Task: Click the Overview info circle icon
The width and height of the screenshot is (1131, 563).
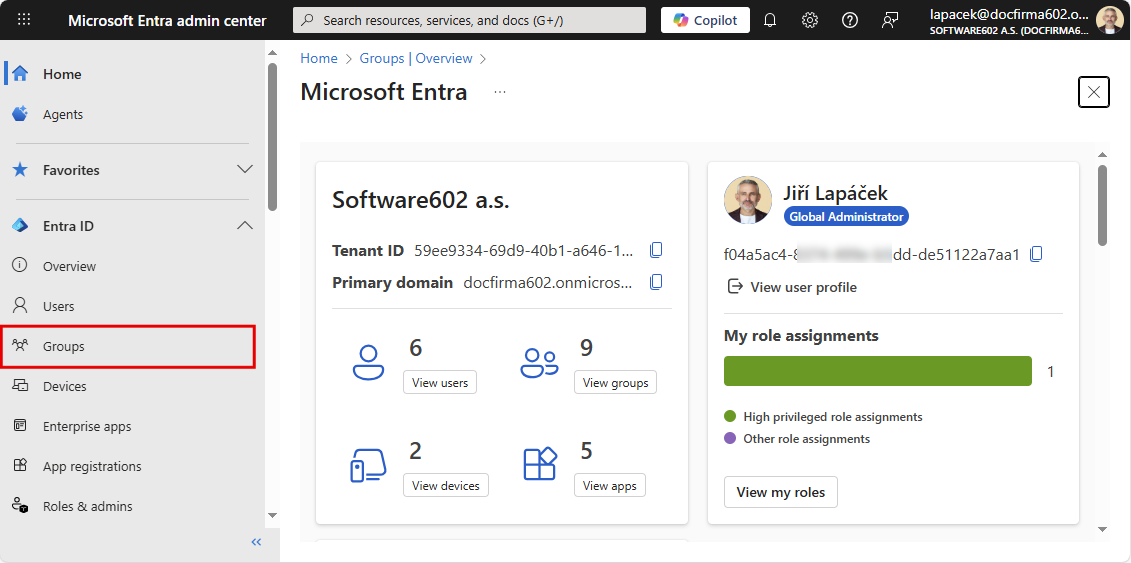Action: click(20, 265)
